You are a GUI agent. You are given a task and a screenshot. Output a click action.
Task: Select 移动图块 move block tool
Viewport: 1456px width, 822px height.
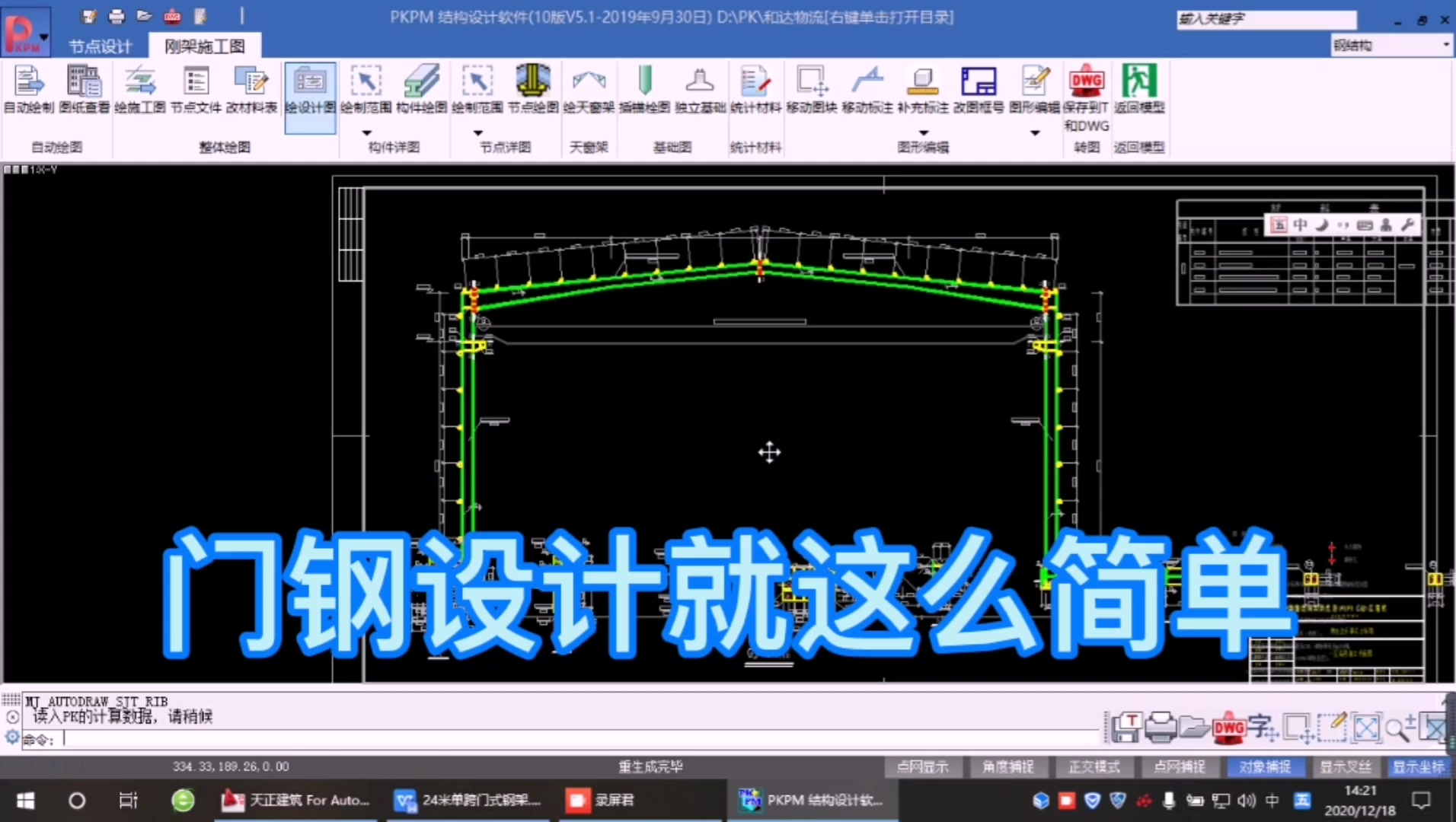(x=812, y=90)
